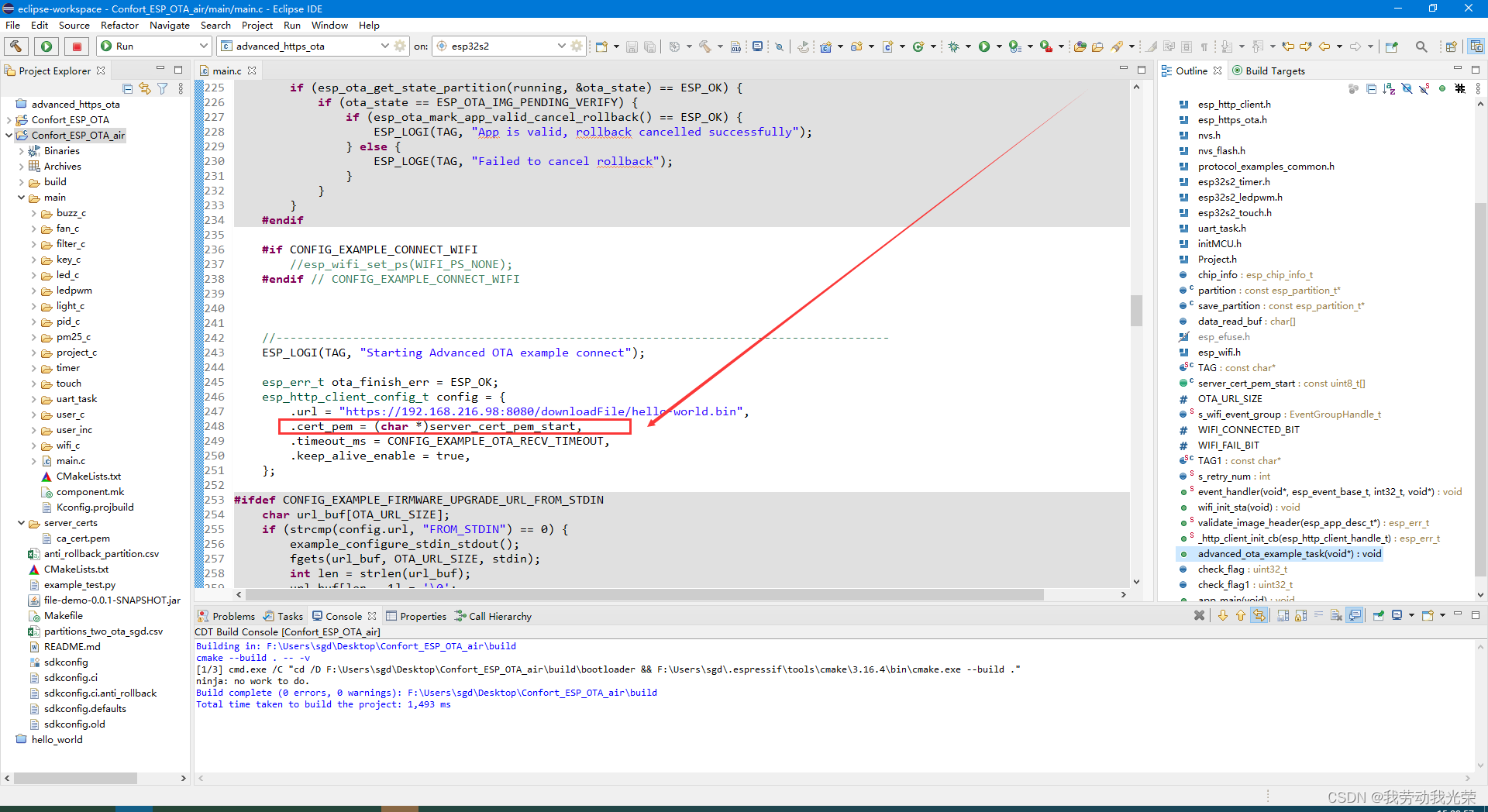Image resolution: width=1488 pixels, height=812 pixels.
Task: Select server_cert_pem_start in Outline
Action: (1281, 384)
